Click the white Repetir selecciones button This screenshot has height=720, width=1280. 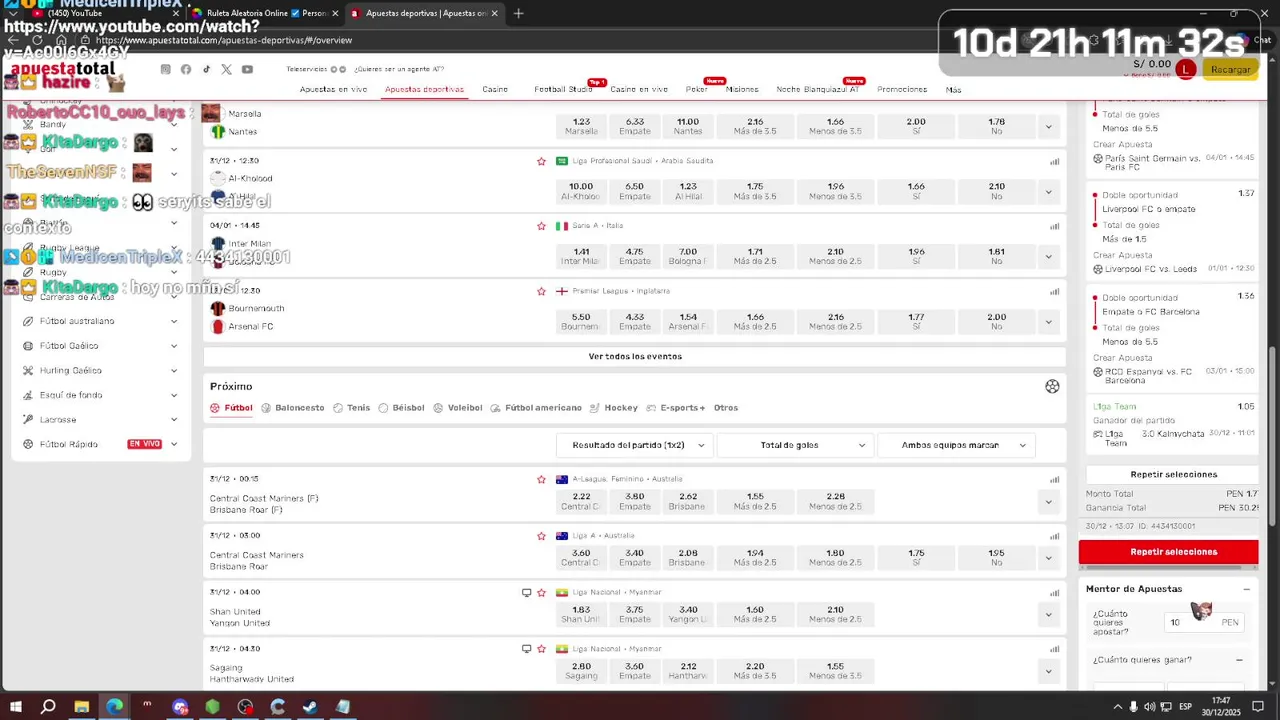(x=1173, y=475)
